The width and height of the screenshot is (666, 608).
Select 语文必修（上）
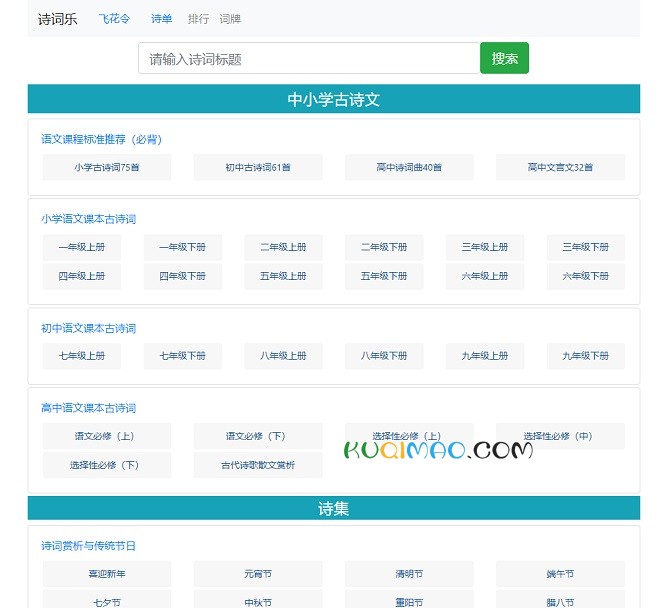tap(107, 436)
